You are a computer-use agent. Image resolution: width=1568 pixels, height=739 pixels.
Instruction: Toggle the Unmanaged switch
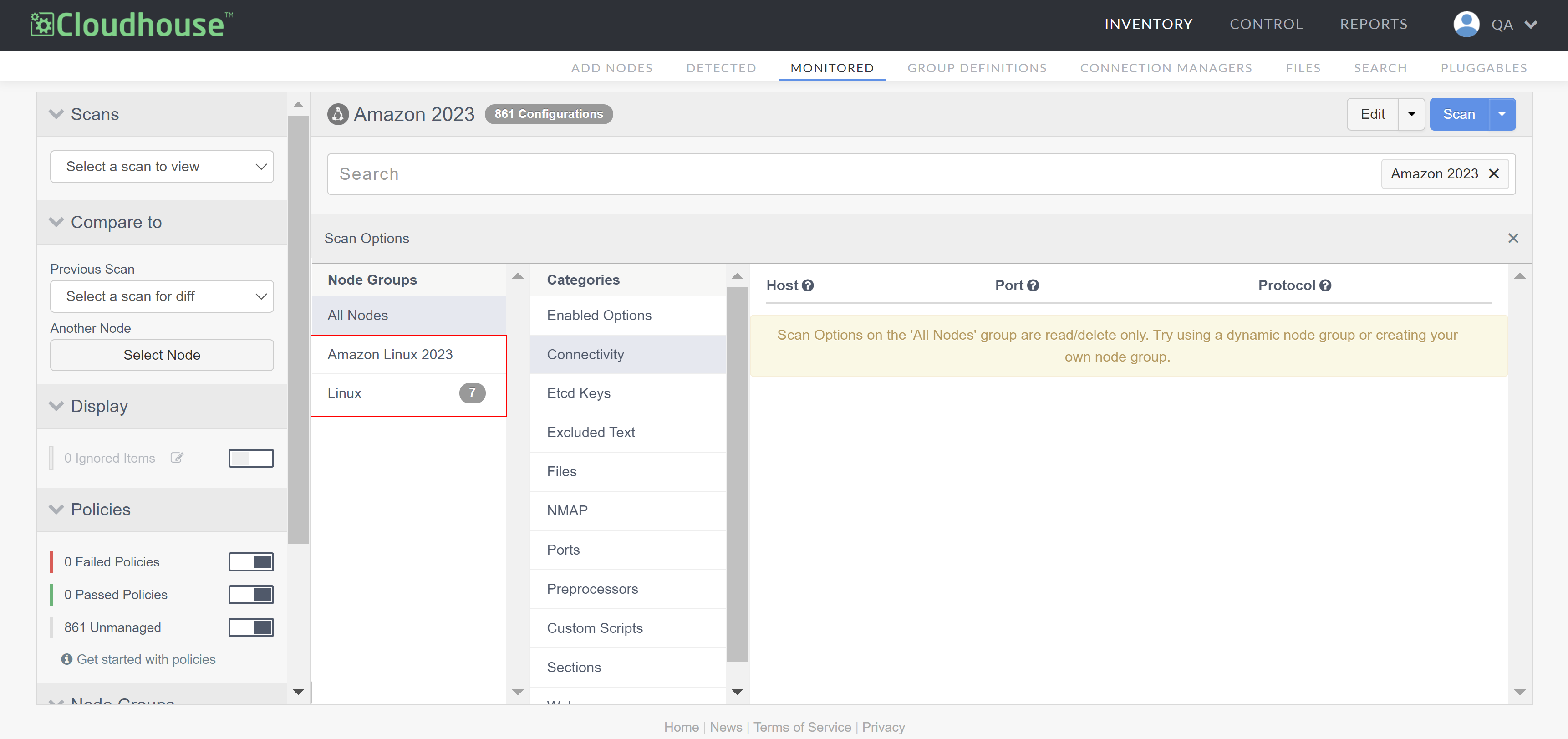click(251, 627)
